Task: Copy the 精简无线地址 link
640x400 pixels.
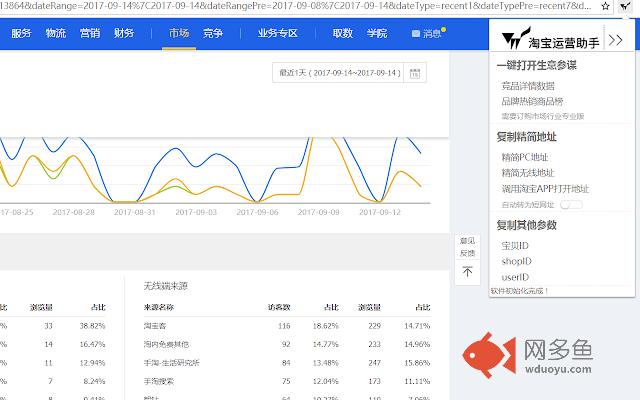Action: (528, 173)
